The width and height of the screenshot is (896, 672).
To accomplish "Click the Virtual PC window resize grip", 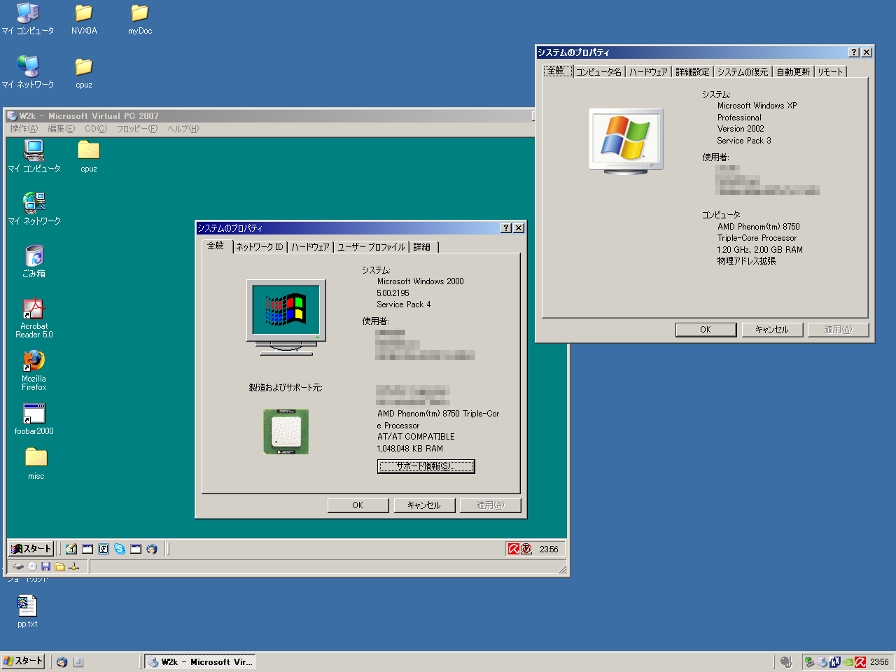I will [x=562, y=569].
